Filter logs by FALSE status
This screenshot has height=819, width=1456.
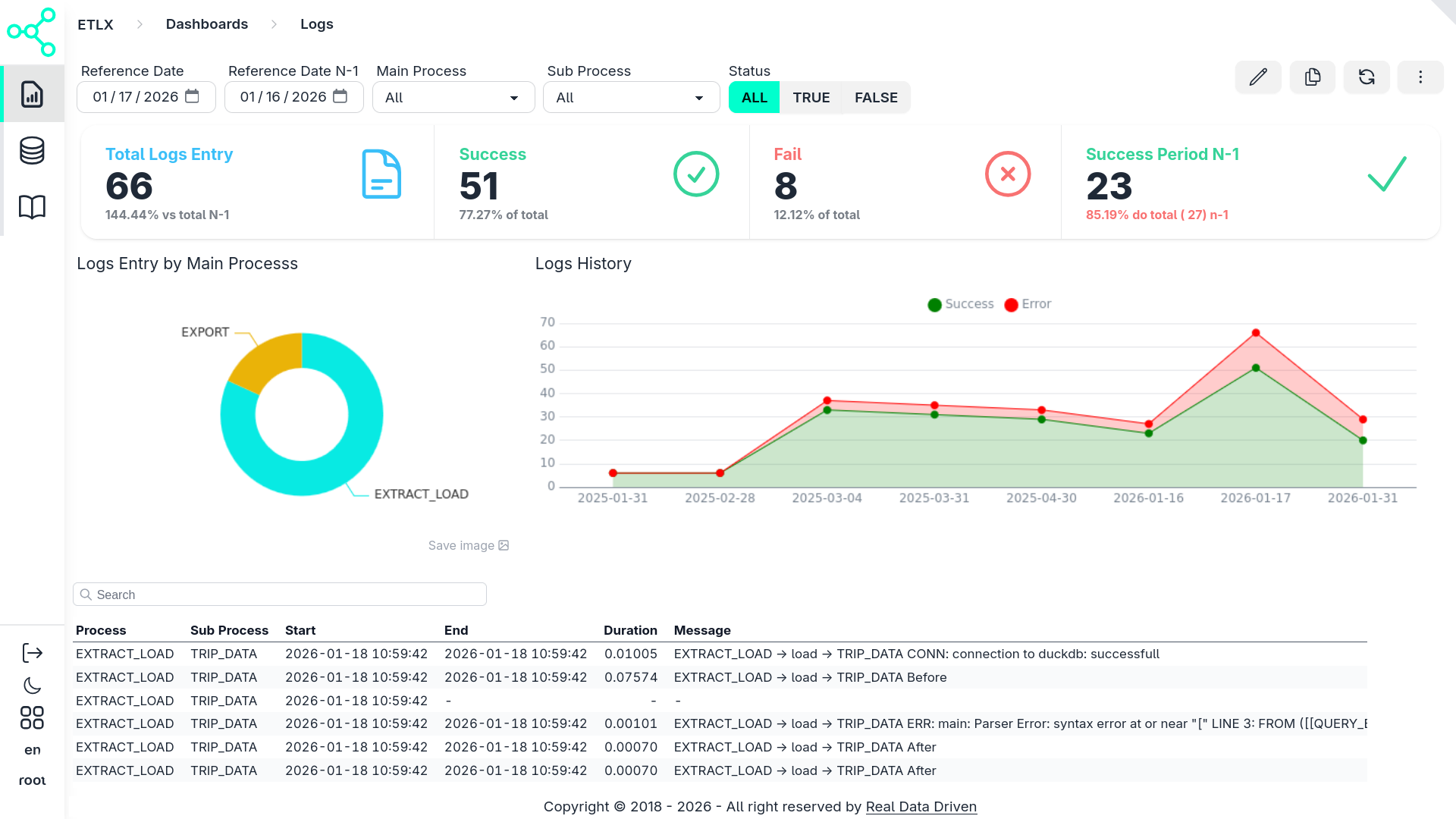coord(876,97)
